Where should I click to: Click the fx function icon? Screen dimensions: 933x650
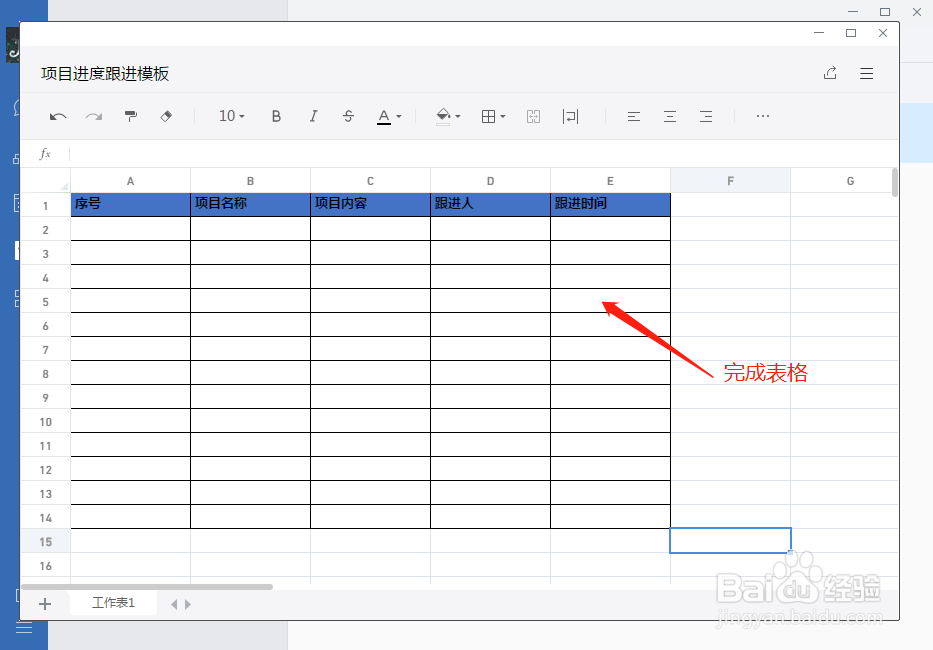[45, 154]
